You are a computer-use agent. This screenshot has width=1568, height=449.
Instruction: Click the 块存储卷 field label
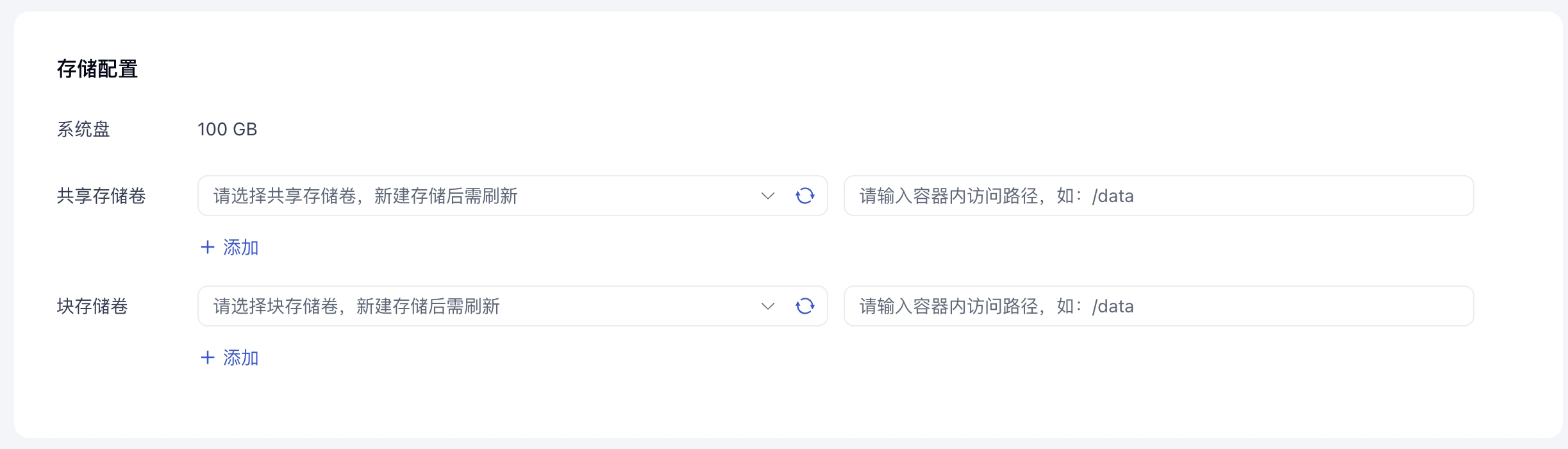coord(92,306)
